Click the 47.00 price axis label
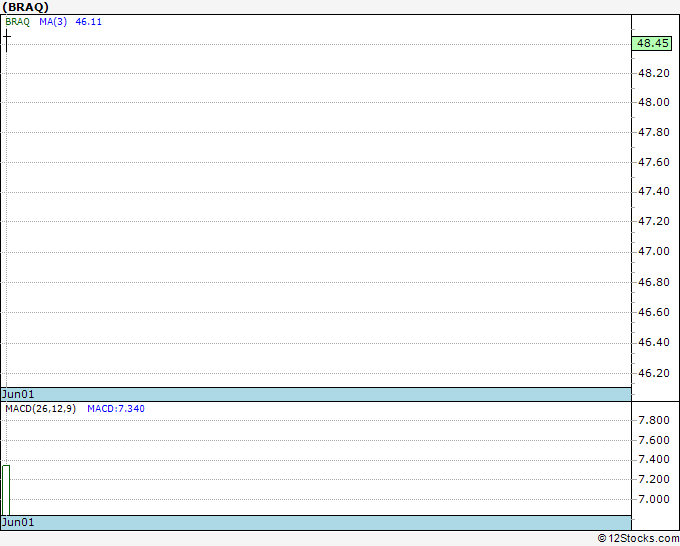The width and height of the screenshot is (680, 546). click(654, 252)
